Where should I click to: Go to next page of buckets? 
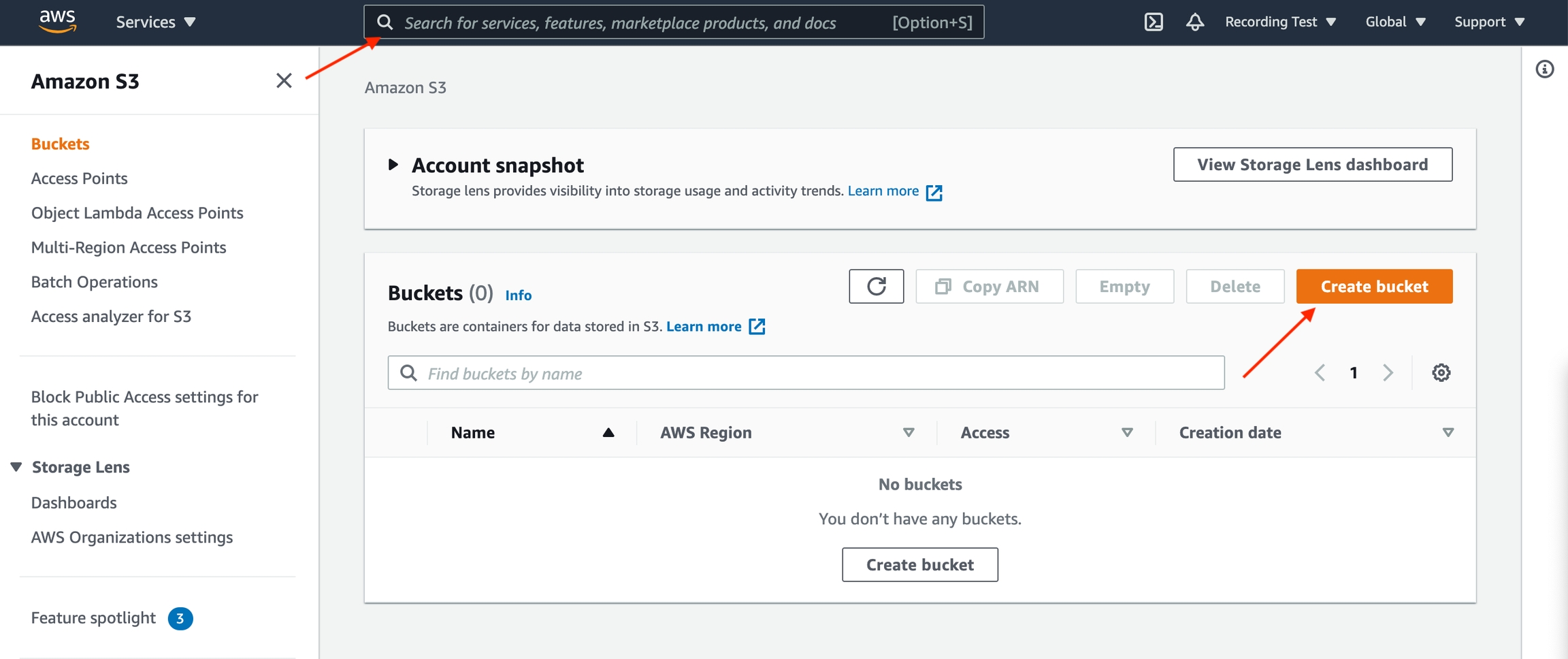[x=1388, y=373]
